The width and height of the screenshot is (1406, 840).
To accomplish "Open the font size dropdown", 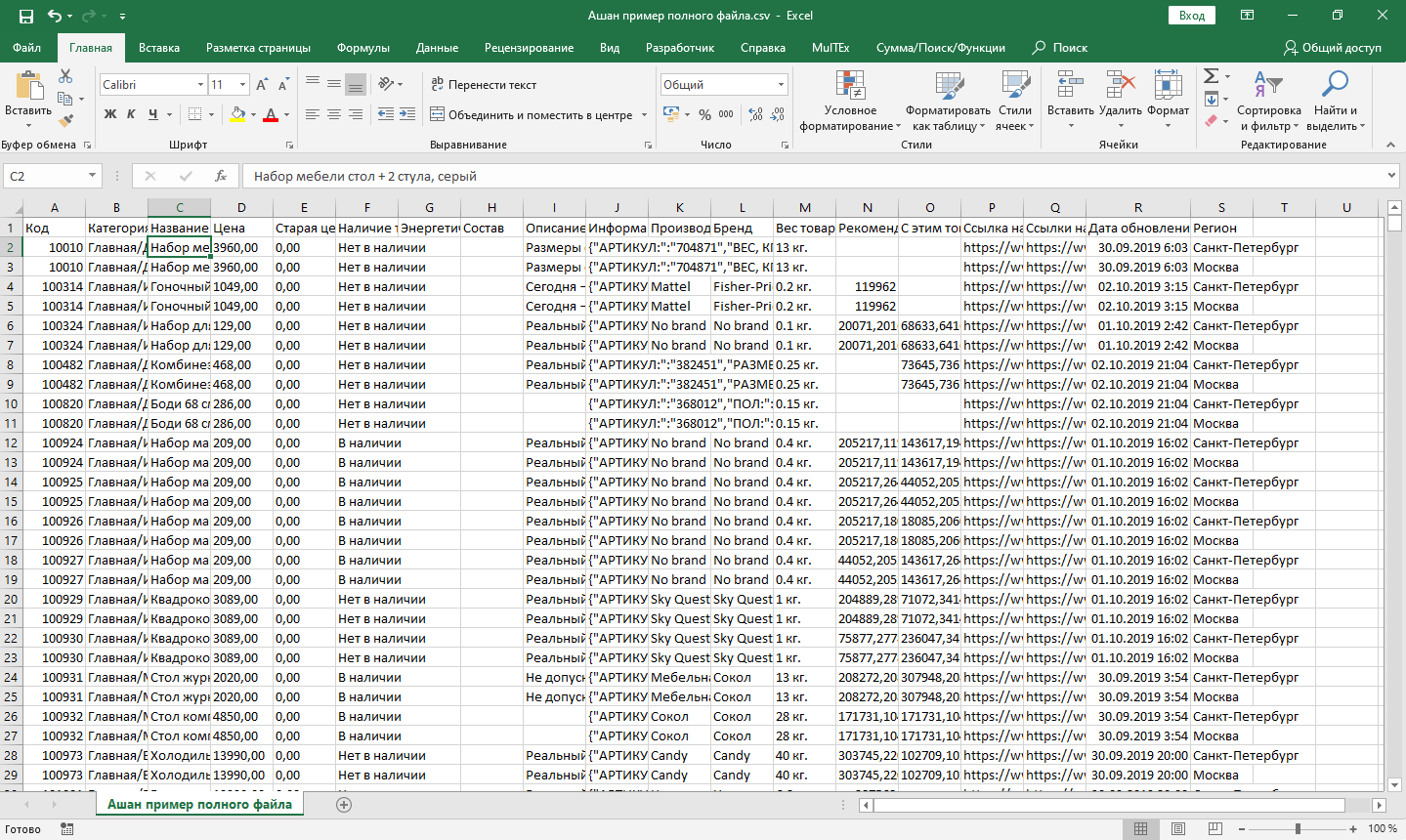I will tap(242, 85).
